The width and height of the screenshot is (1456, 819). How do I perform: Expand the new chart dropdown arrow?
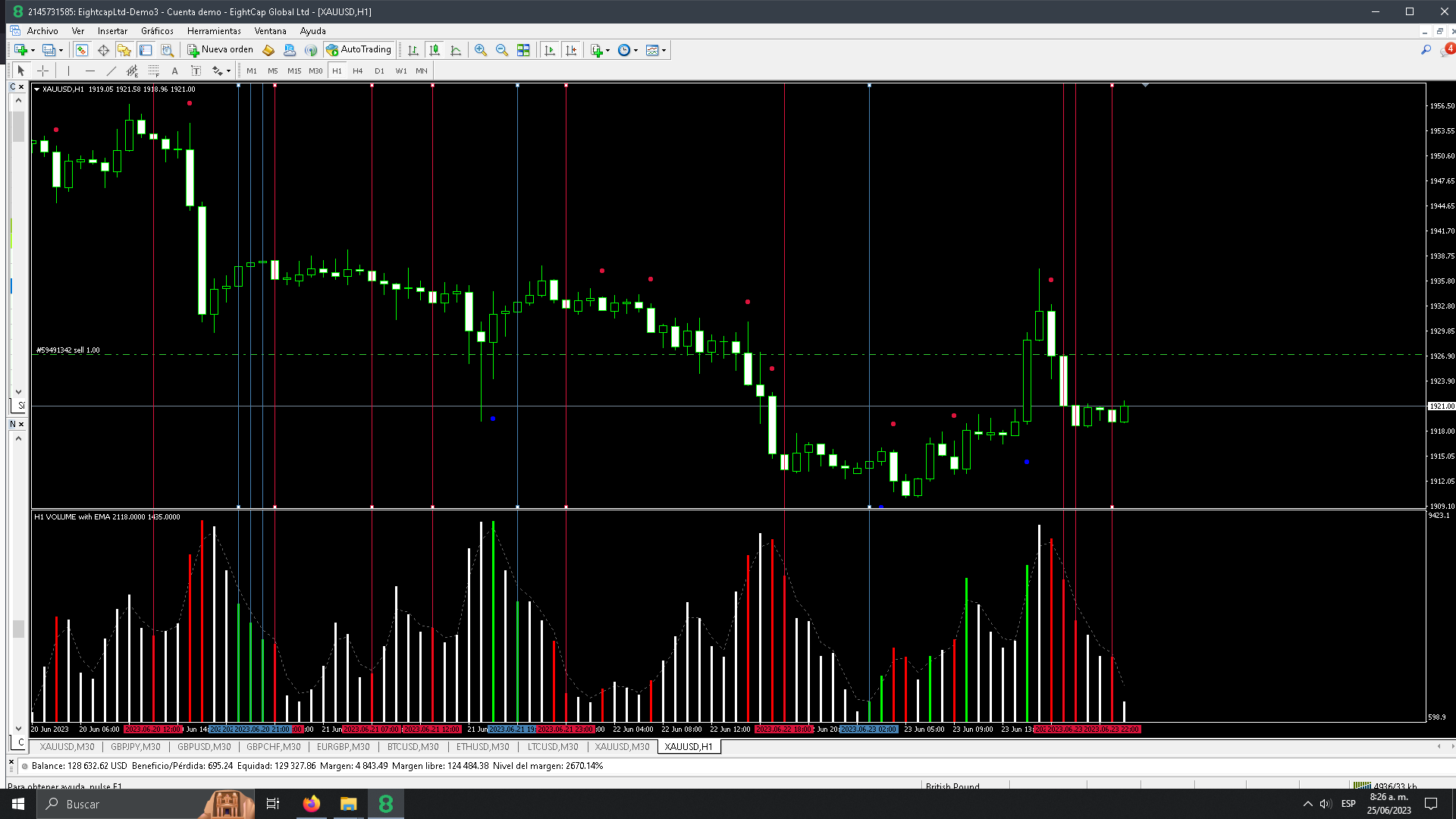click(x=33, y=50)
